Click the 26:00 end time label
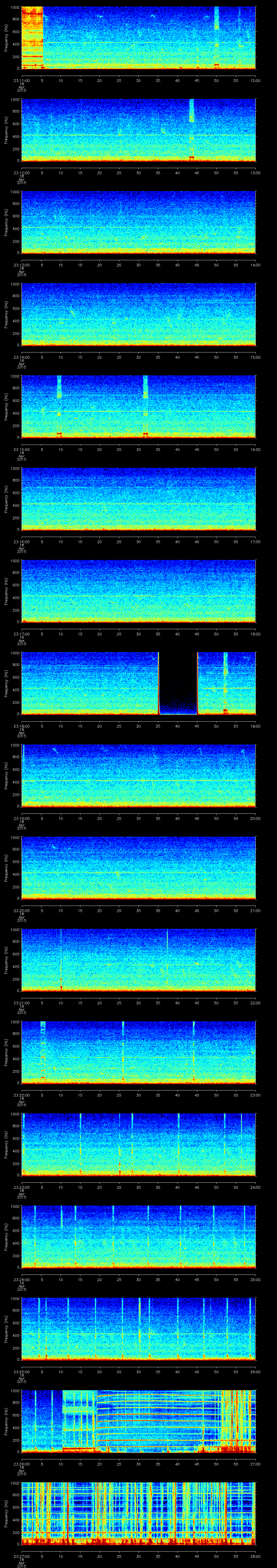The image size is (277, 1568). [x=255, y=1371]
